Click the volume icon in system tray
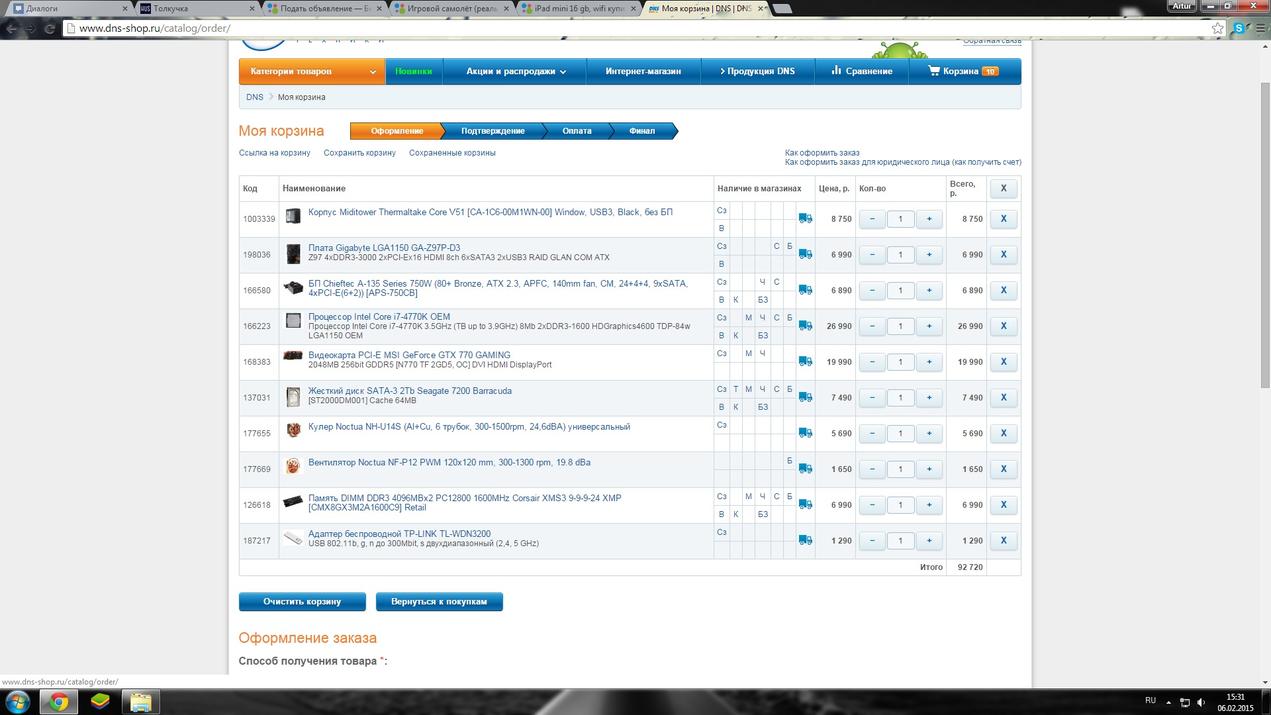The image size is (1271, 715). point(1204,702)
